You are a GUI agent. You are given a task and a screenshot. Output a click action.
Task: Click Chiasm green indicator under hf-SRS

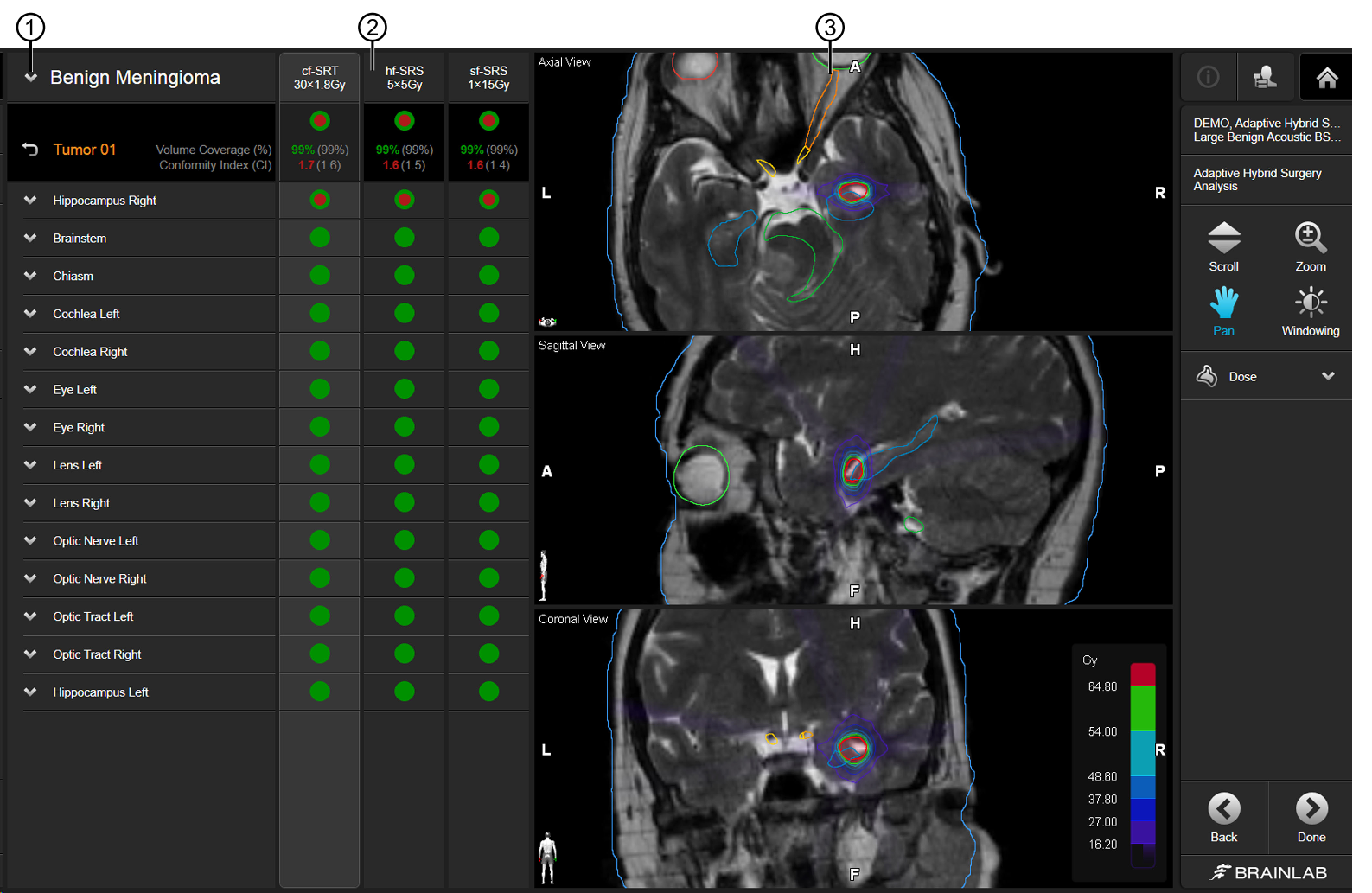(405, 276)
